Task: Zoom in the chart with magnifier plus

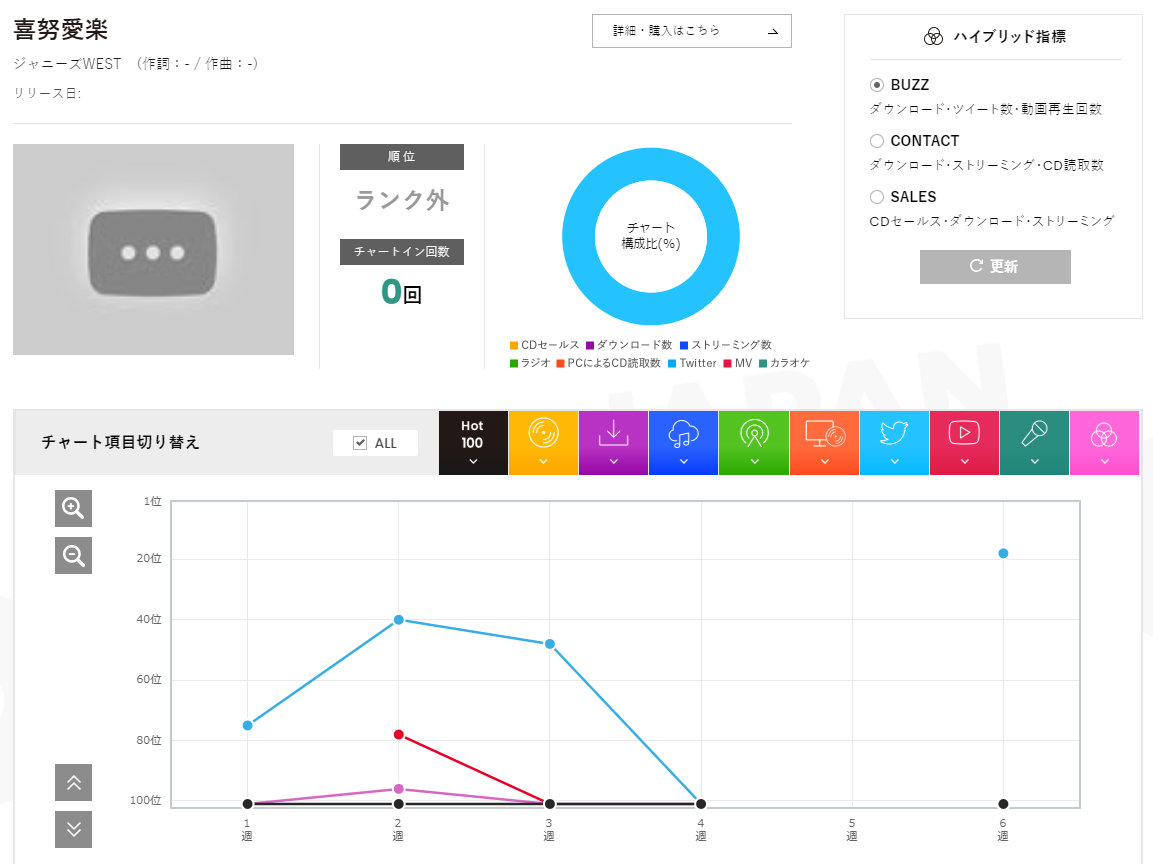Action: pos(74,508)
